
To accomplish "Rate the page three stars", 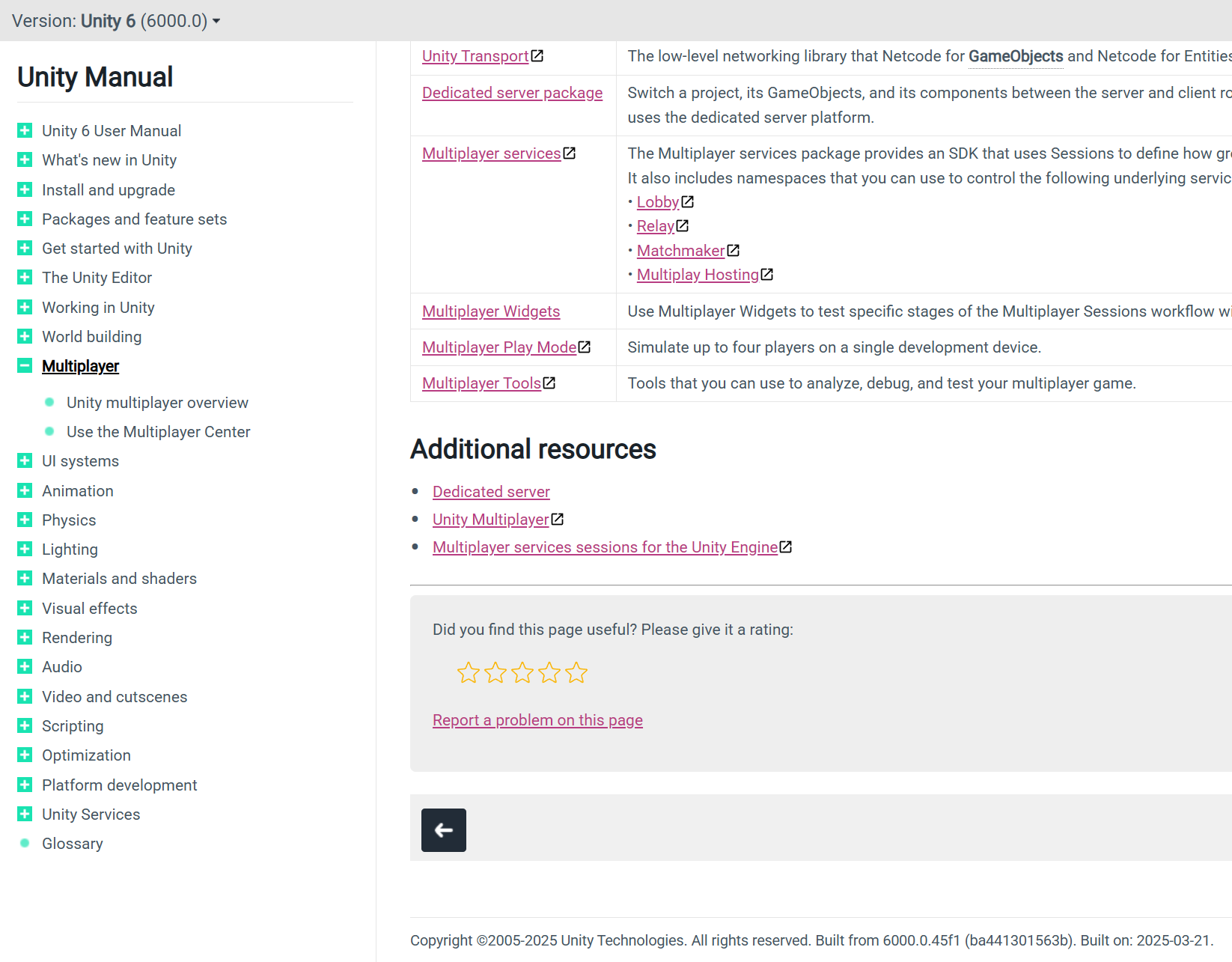I will point(522,672).
